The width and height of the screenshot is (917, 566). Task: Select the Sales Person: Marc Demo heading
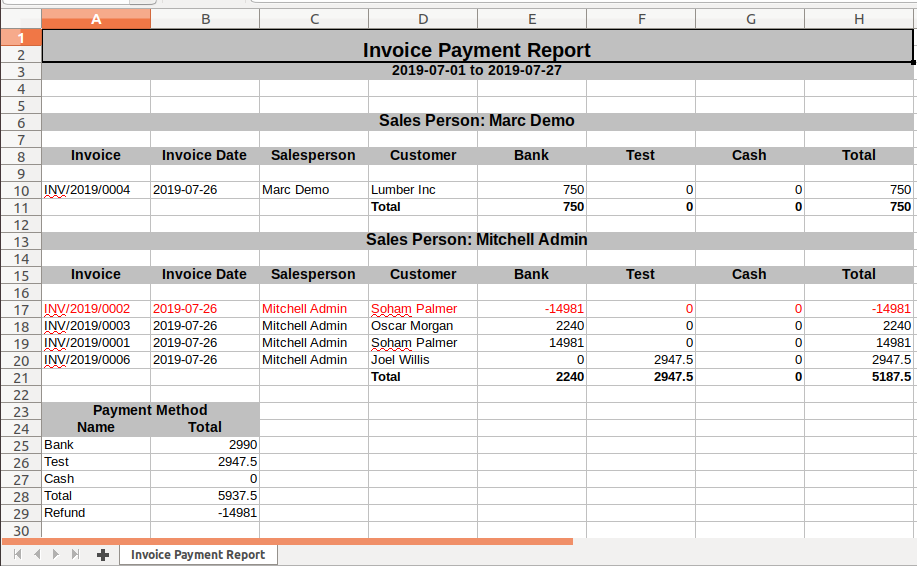point(477,121)
